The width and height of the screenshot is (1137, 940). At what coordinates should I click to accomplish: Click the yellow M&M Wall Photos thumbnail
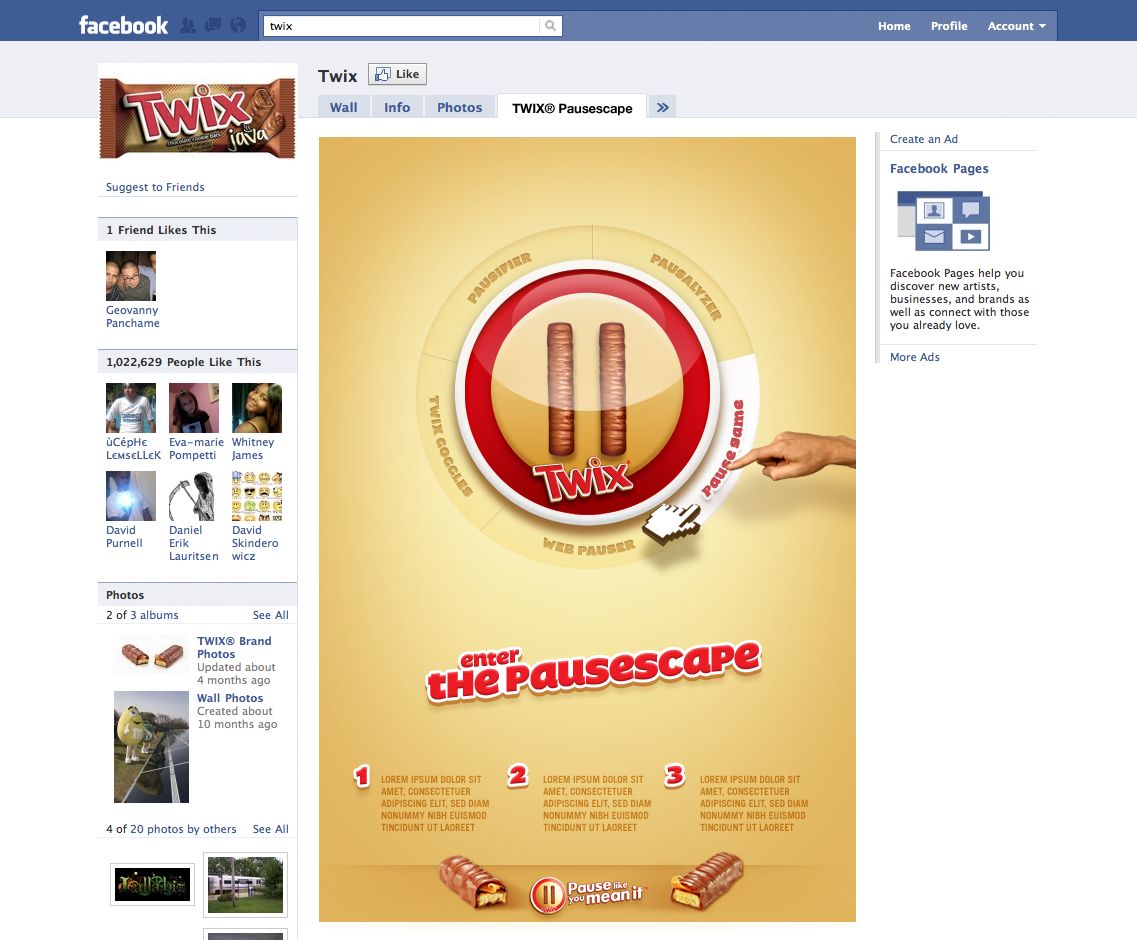click(x=152, y=747)
